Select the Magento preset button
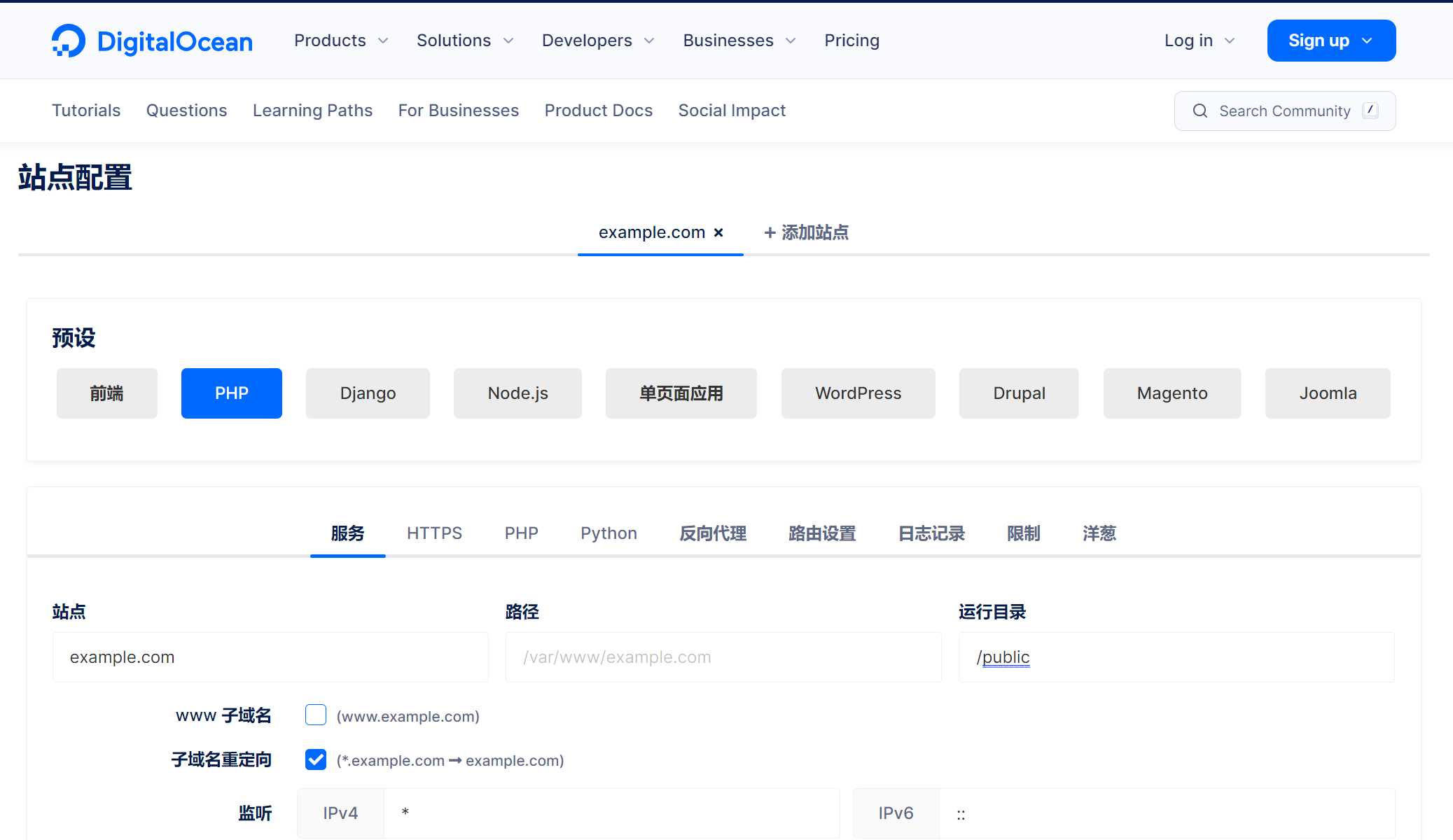Viewport: 1453px width, 840px height. pos(1173,393)
